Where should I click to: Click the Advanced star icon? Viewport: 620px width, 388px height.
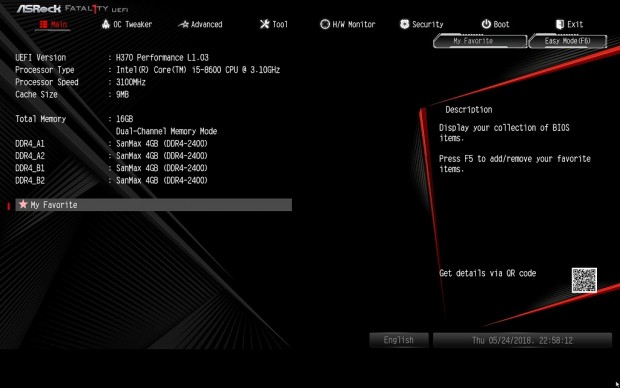(183, 25)
